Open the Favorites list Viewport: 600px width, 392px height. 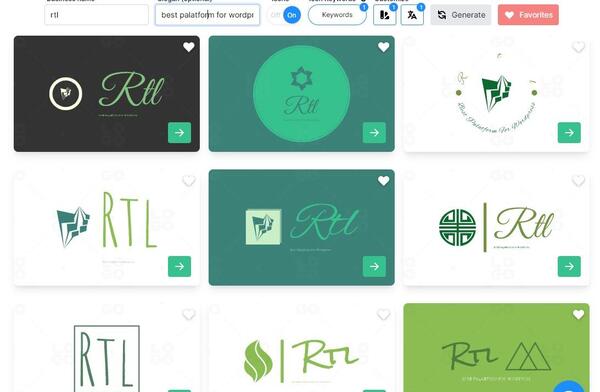tap(528, 15)
